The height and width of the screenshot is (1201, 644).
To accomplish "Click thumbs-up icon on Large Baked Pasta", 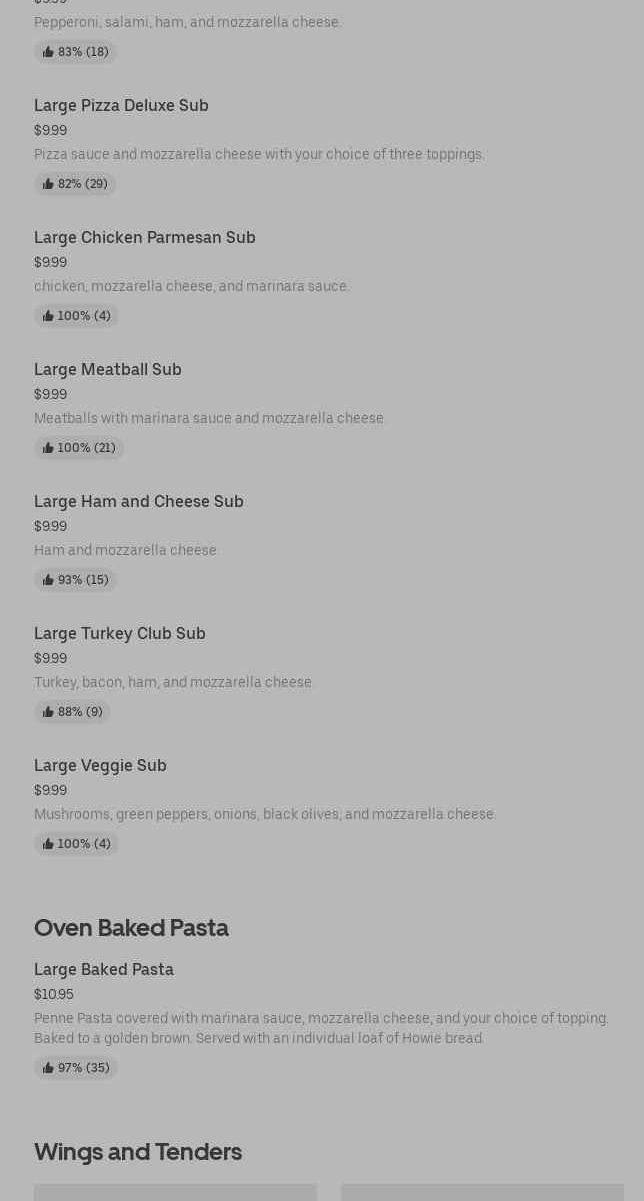I will (x=48, y=1068).
